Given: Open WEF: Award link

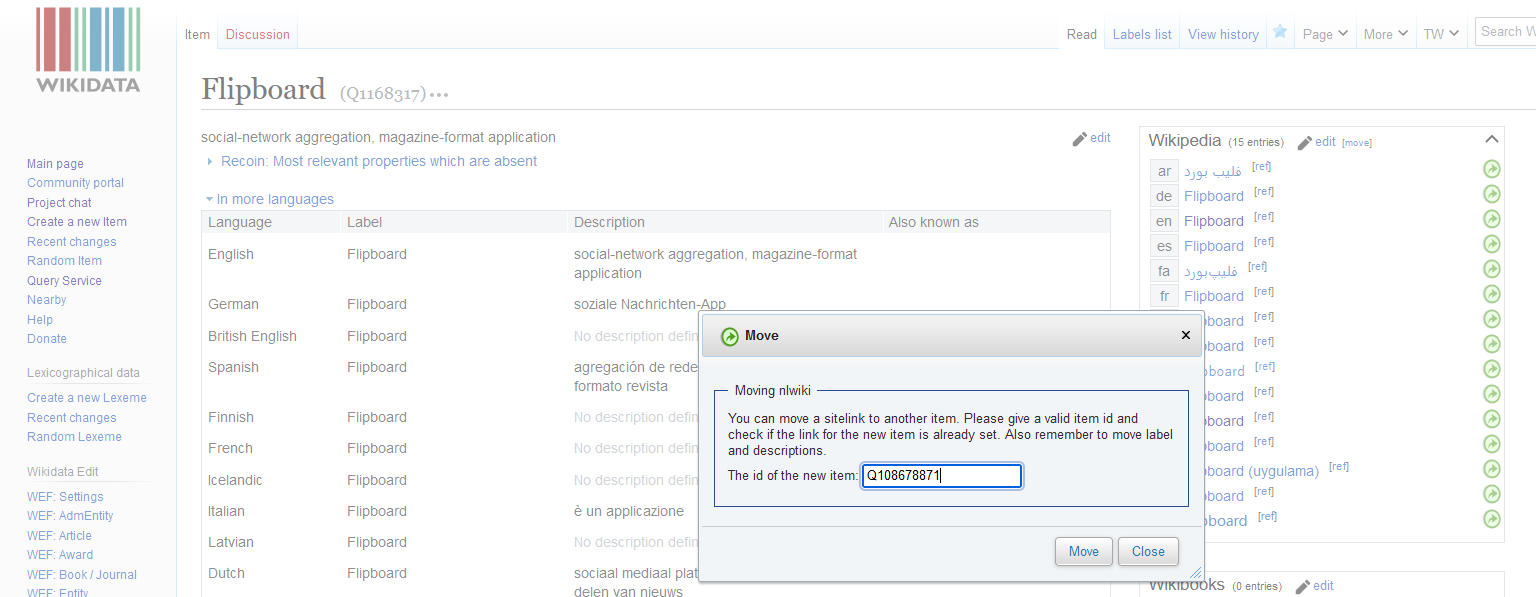Looking at the screenshot, I should [60, 555].
